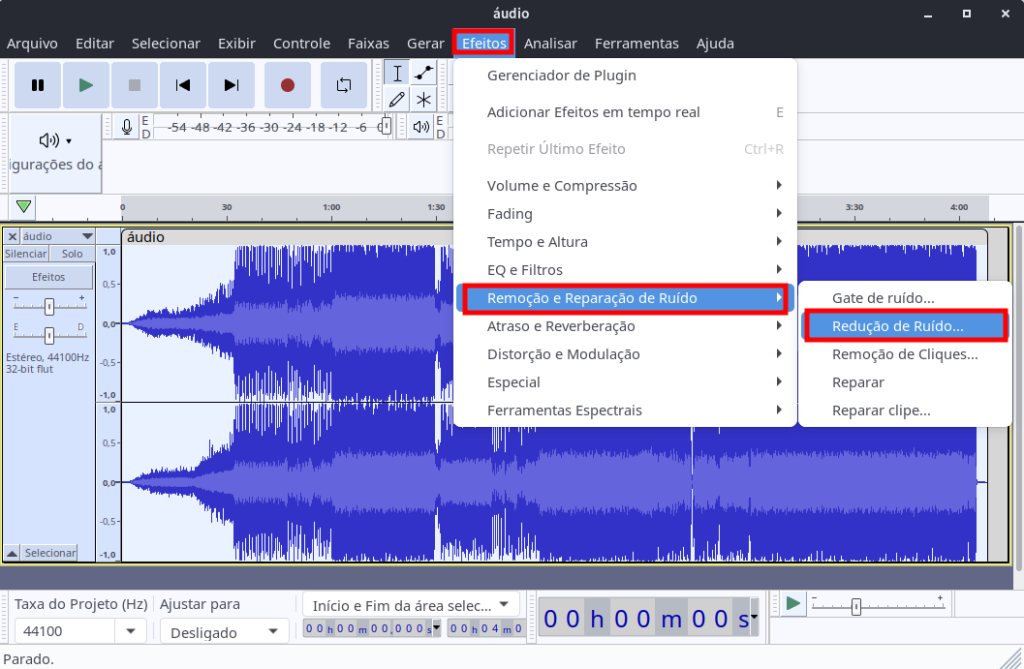Toggle the Silenciar button on the áudio track

click(26, 254)
